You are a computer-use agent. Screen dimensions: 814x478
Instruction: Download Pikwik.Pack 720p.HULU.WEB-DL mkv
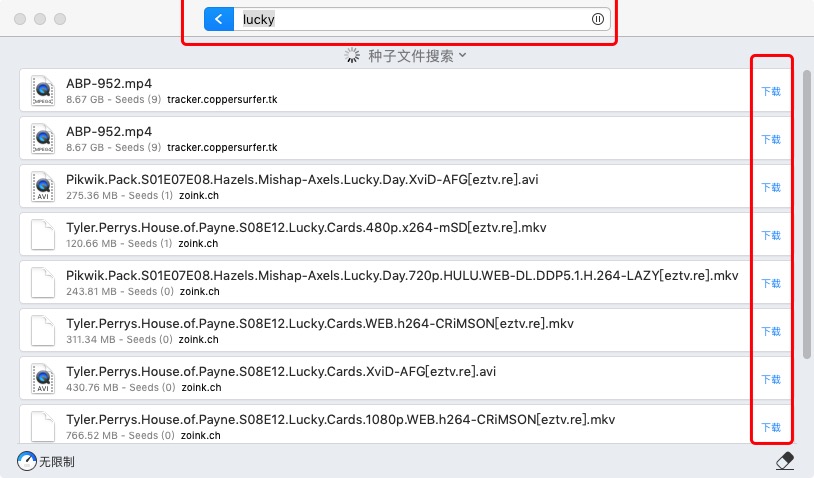(771, 283)
